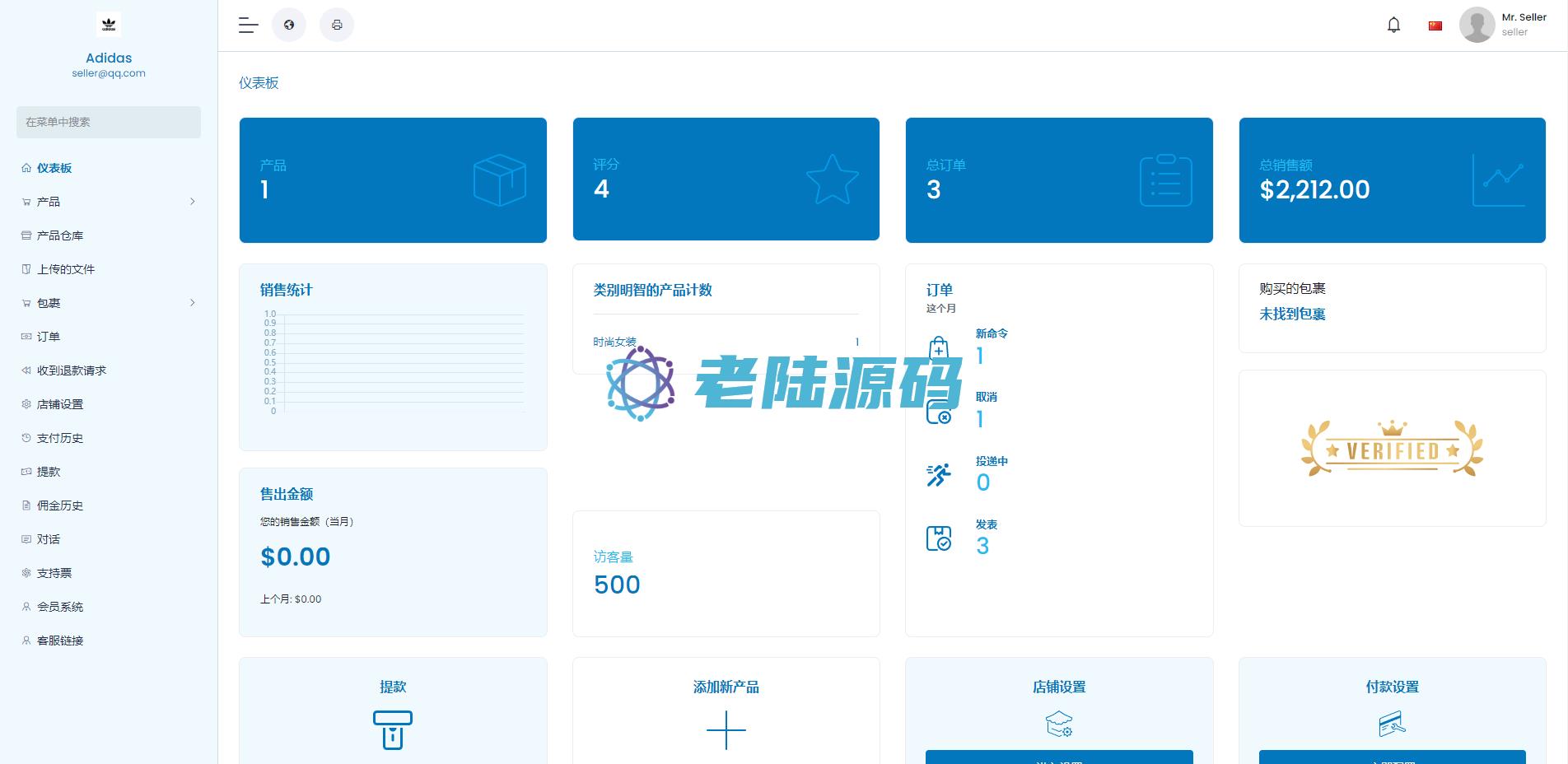Click the 总销售额 $2,212.00 card
The height and width of the screenshot is (764, 1568).
pos(1392,180)
